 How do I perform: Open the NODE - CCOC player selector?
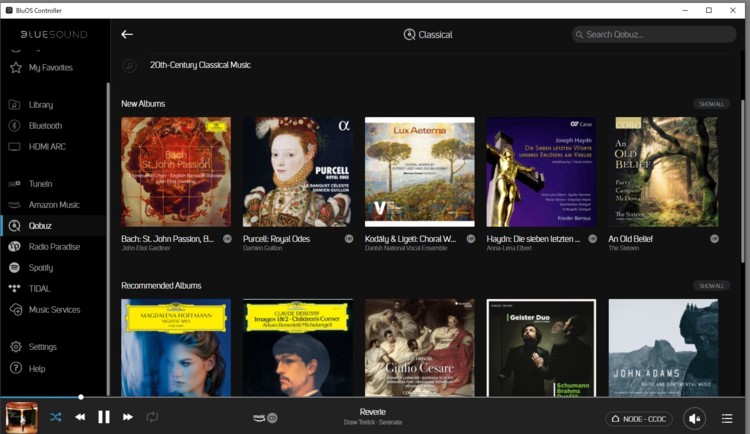639,419
